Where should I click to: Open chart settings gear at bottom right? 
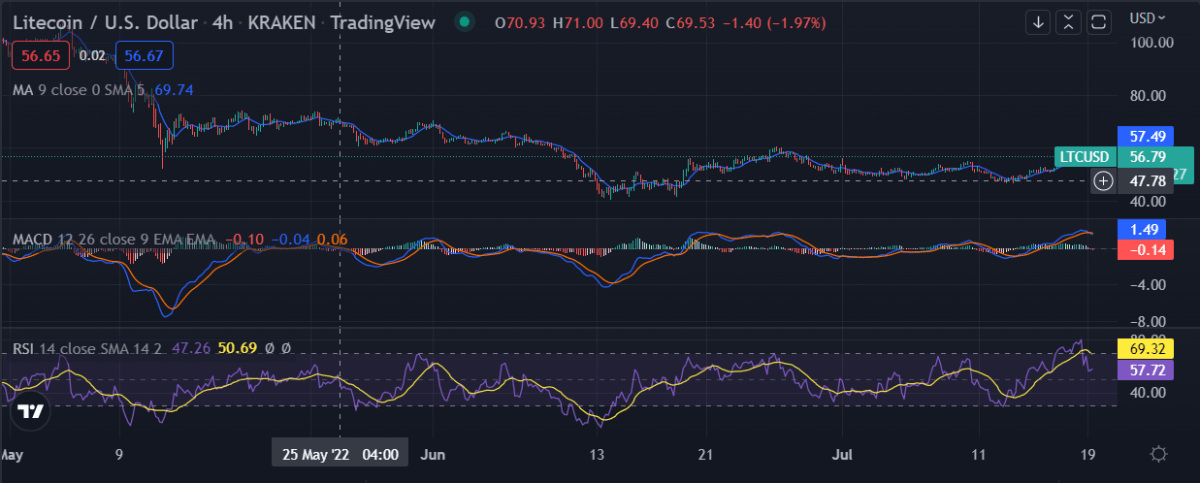point(1158,454)
